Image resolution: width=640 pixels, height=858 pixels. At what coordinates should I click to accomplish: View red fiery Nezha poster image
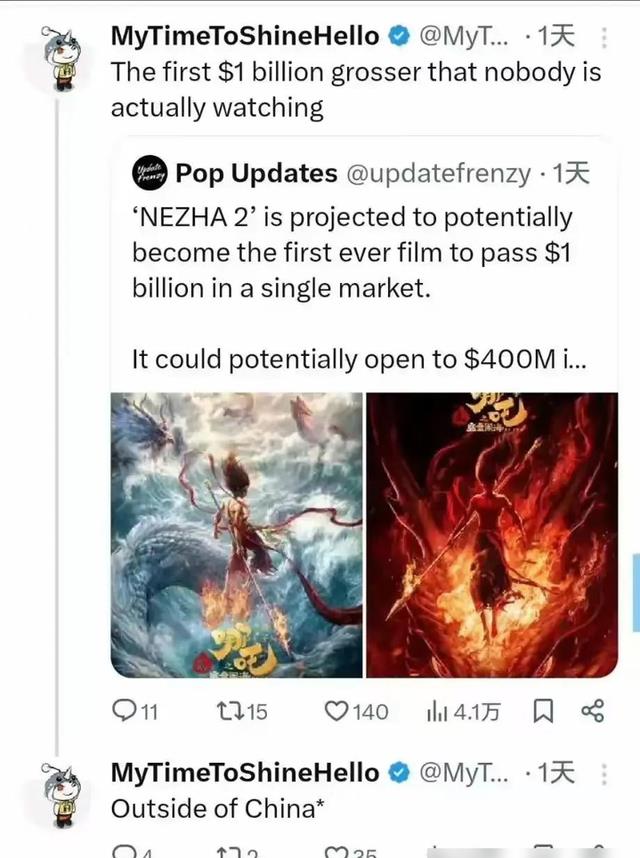pos(492,535)
